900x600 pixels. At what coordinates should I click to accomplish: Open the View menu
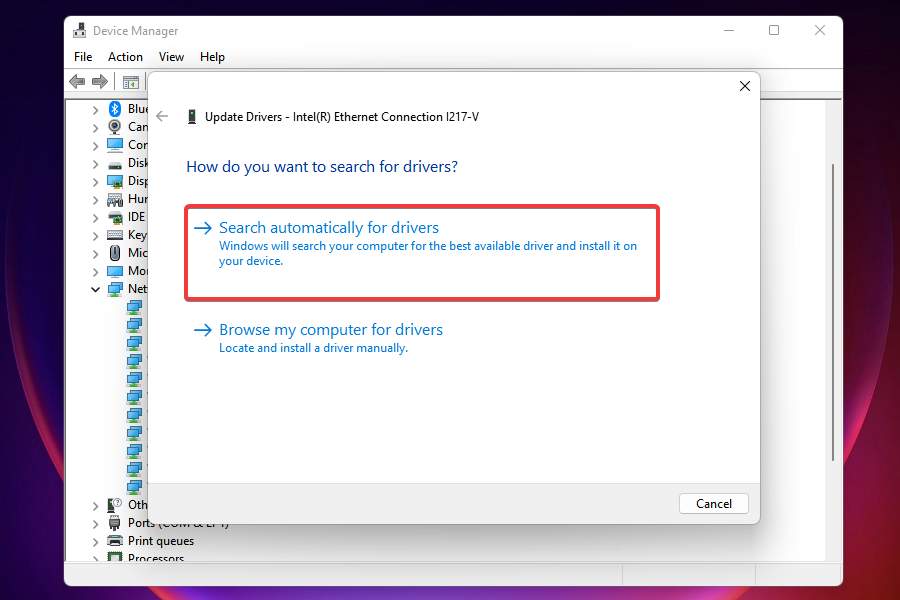tap(171, 57)
